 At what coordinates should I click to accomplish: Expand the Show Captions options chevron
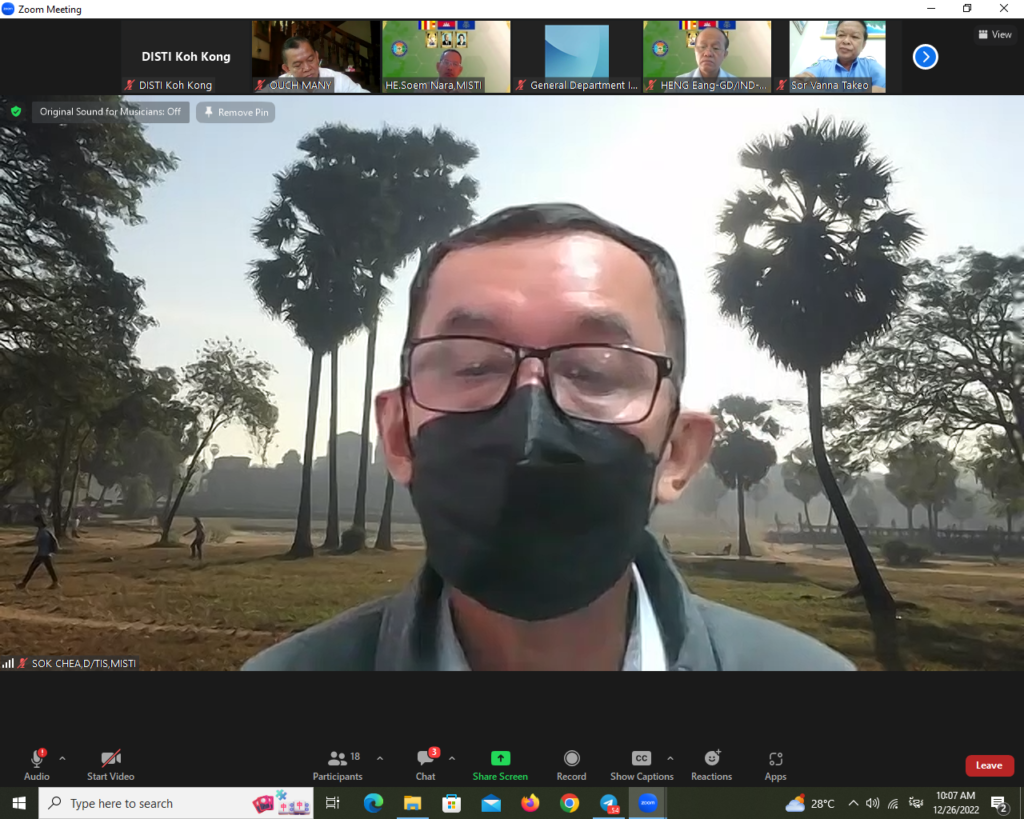tap(670, 758)
